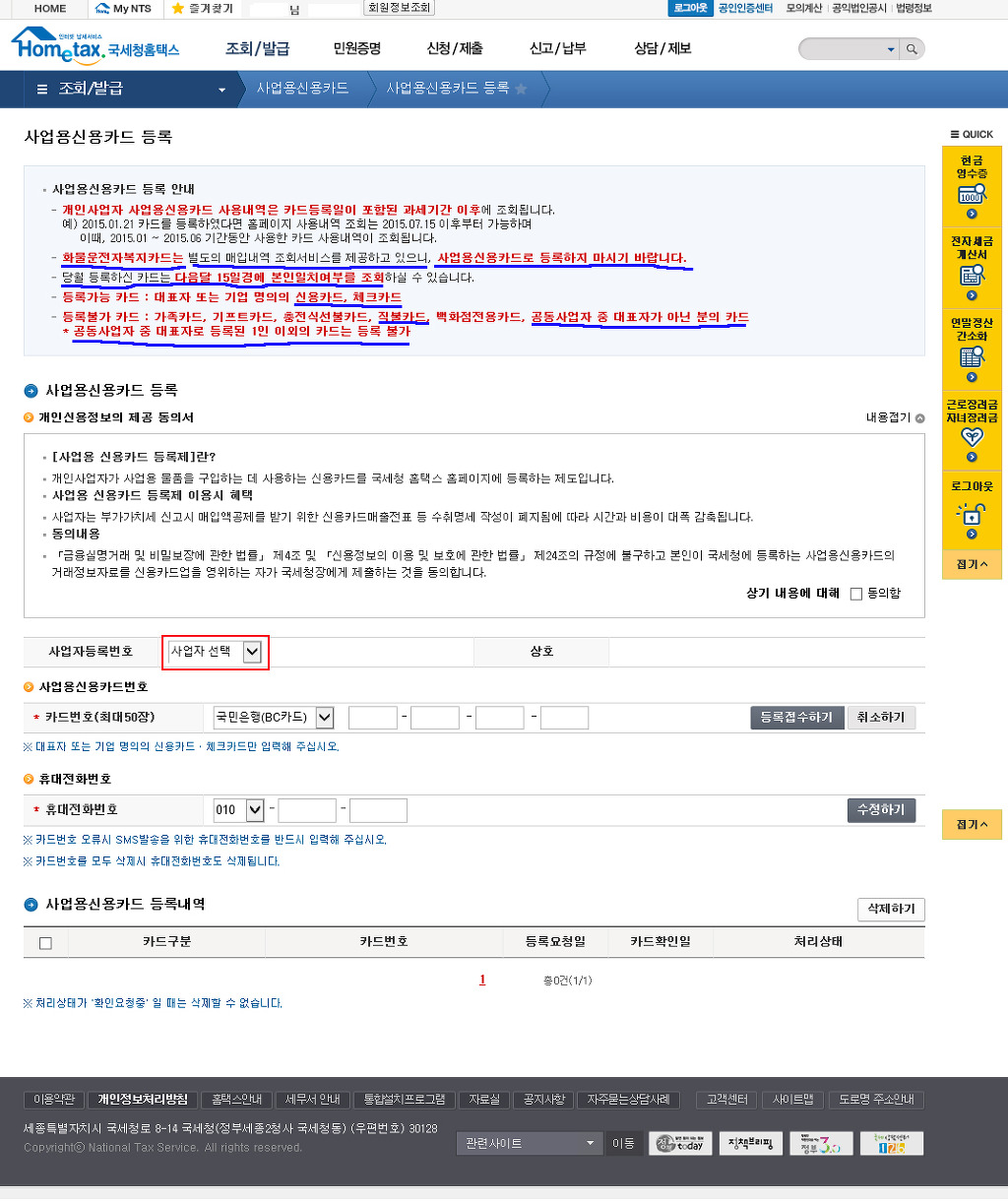Click the 회원정보조회 button
The height and width of the screenshot is (1204, 1008).
[x=399, y=8]
